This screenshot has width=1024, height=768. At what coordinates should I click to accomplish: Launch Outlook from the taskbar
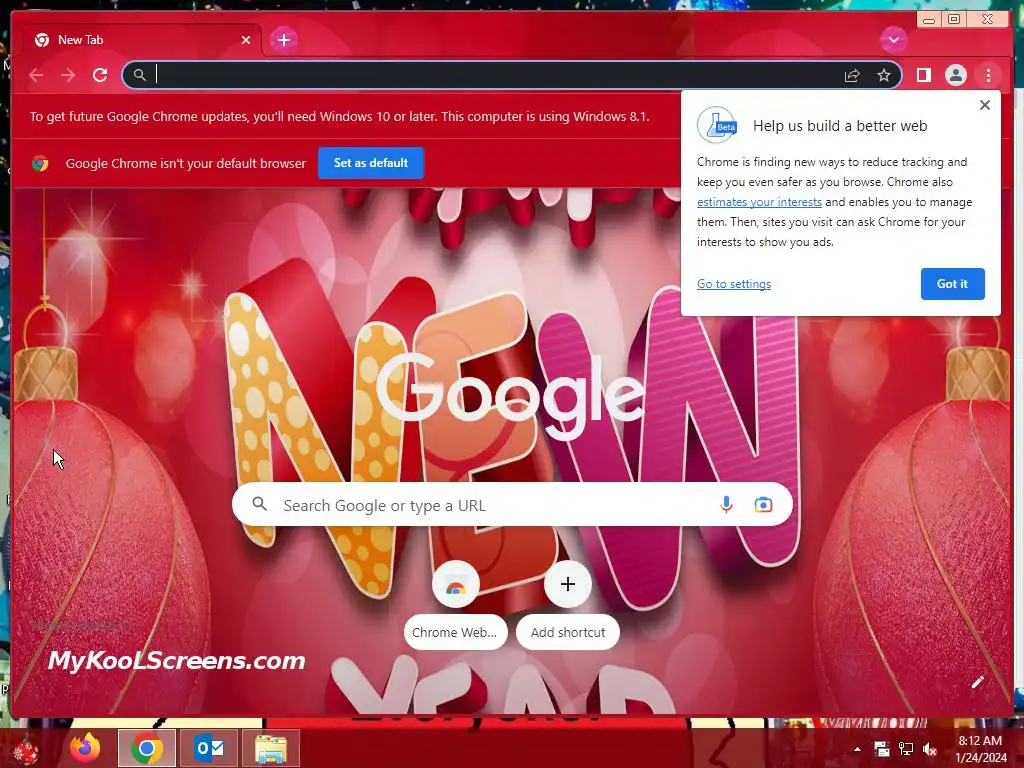(209, 748)
